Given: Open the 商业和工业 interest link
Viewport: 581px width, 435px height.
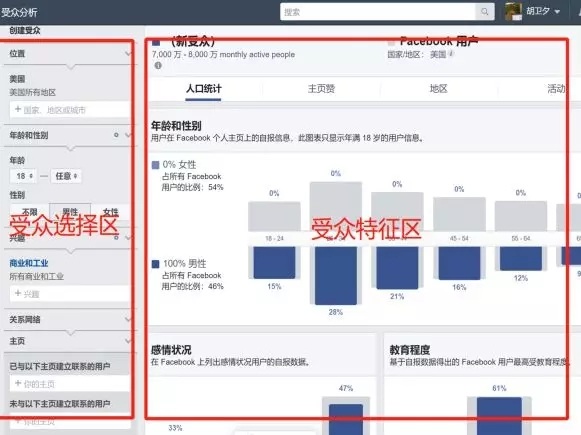Looking at the screenshot, I should (x=29, y=263).
